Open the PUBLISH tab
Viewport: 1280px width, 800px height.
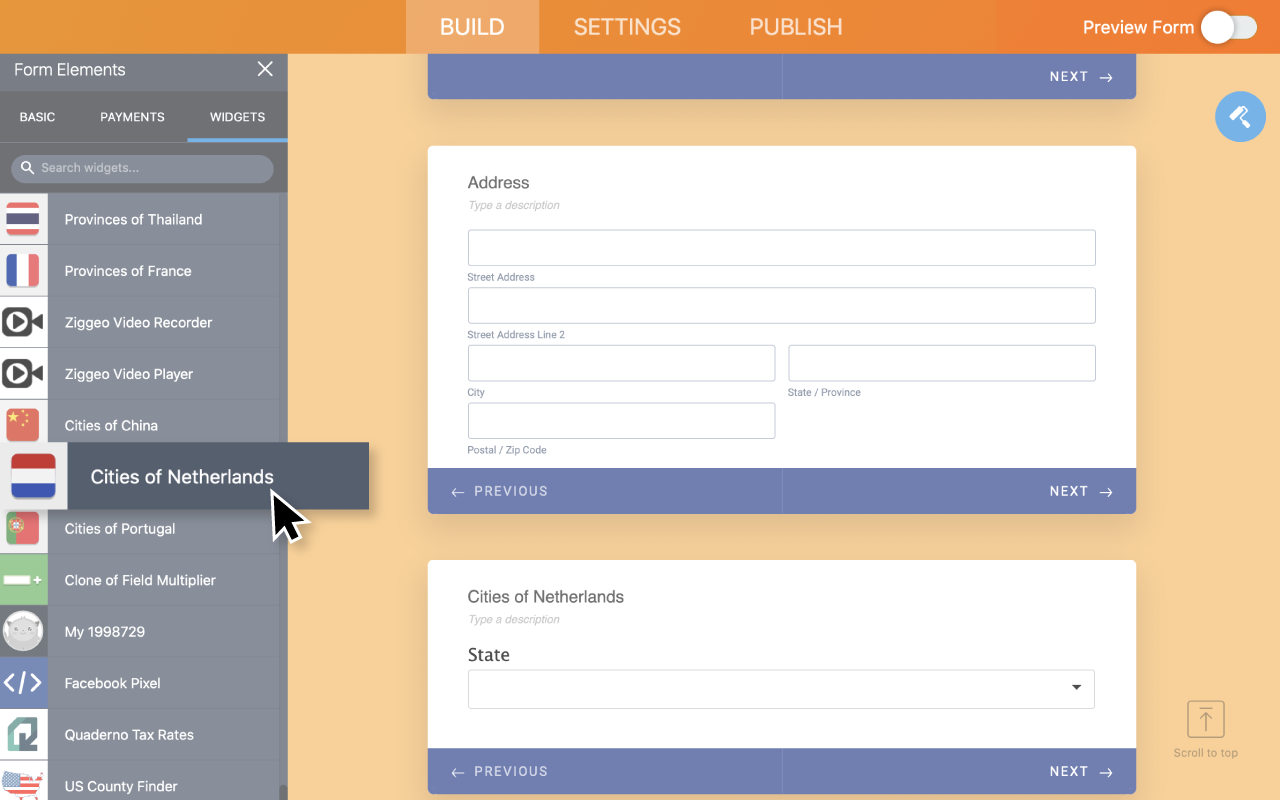click(x=796, y=27)
